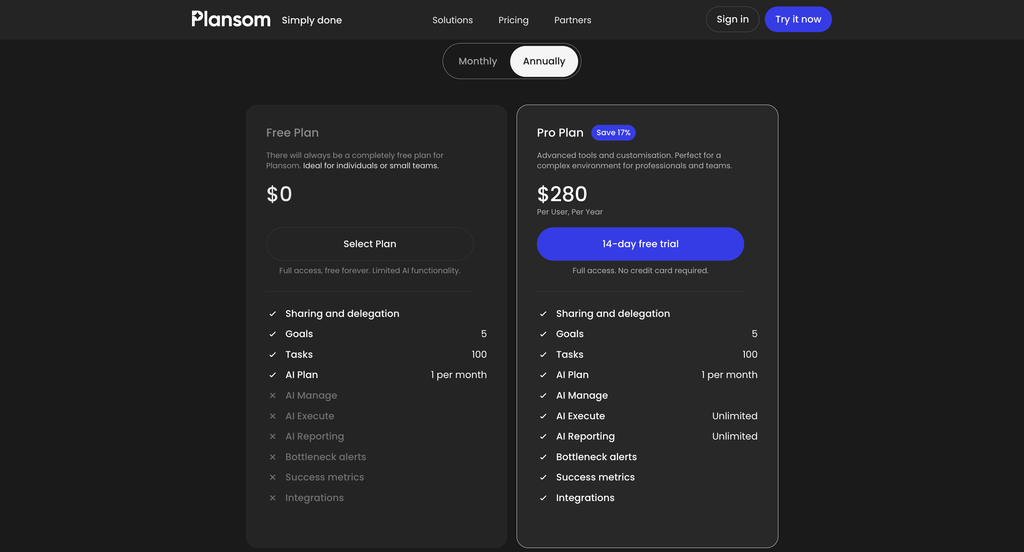The image size is (1024, 552).
Task: Click Pro Plan AI Execute 'Unlimited' value
Action: (735, 416)
